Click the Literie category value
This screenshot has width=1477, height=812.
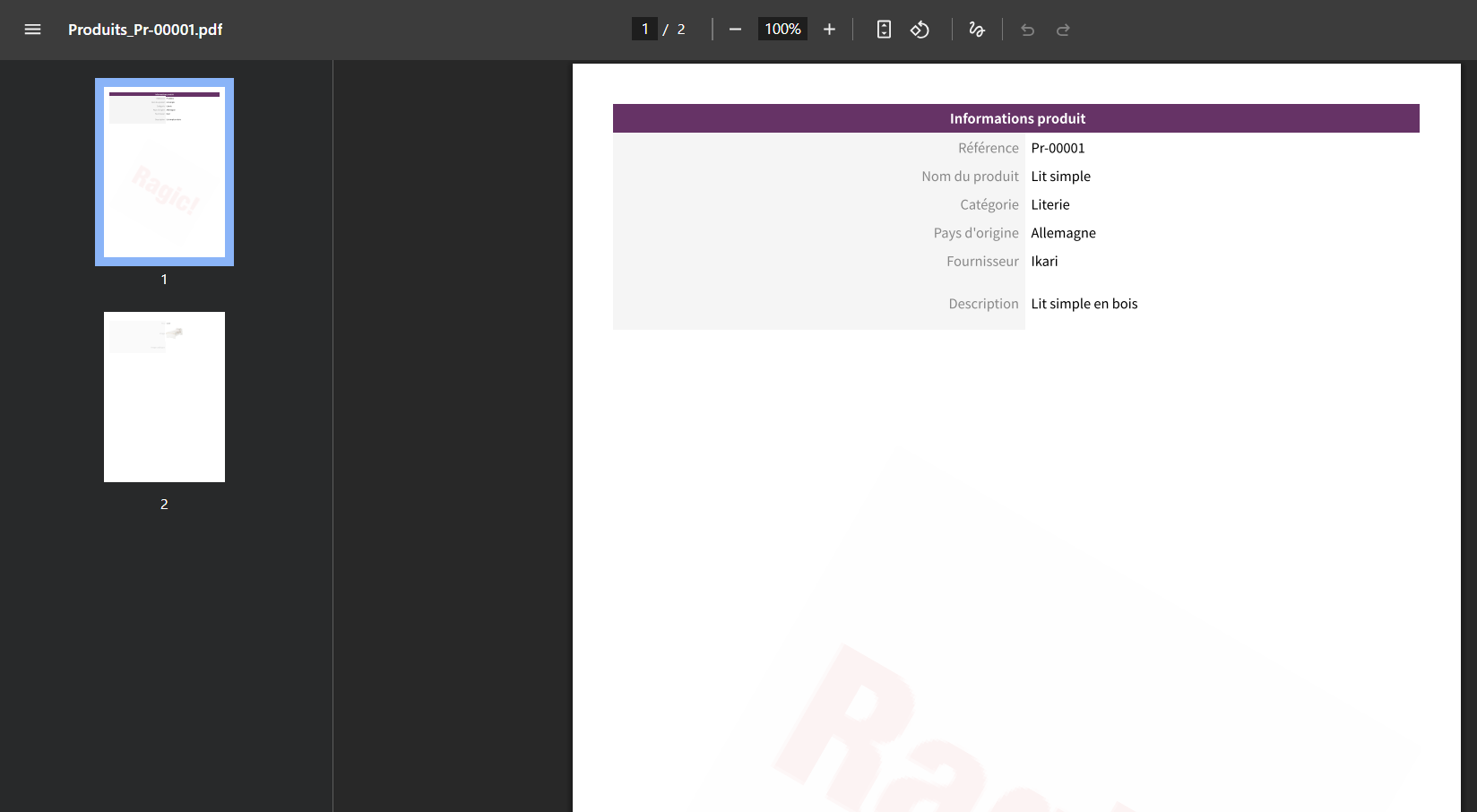(1050, 204)
